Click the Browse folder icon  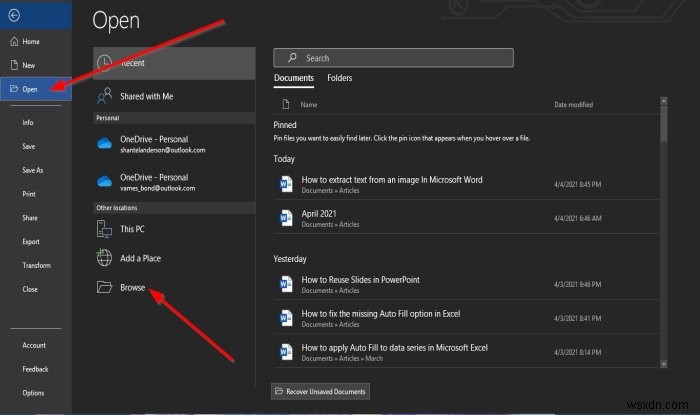pyautogui.click(x=104, y=288)
